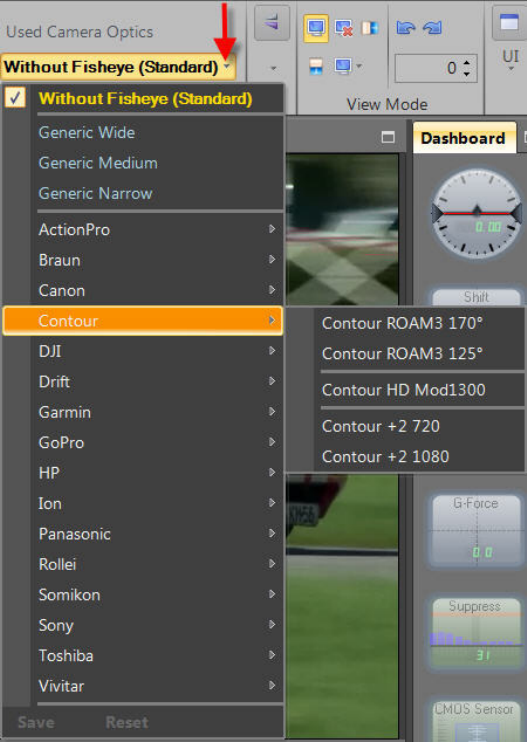Select the highlighted full monitor view icon
The height and width of the screenshot is (742, 527).
(x=316, y=27)
